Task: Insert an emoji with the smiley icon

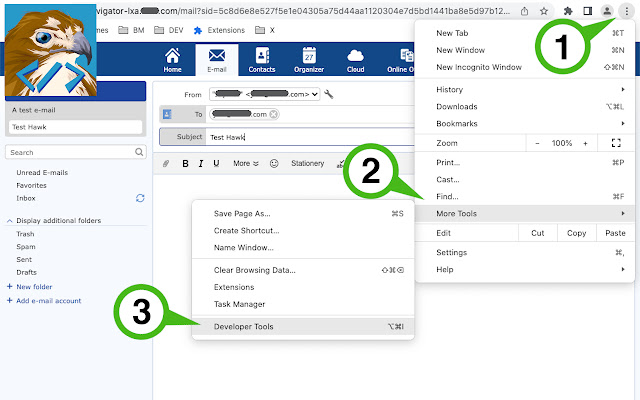Action: 274,163
